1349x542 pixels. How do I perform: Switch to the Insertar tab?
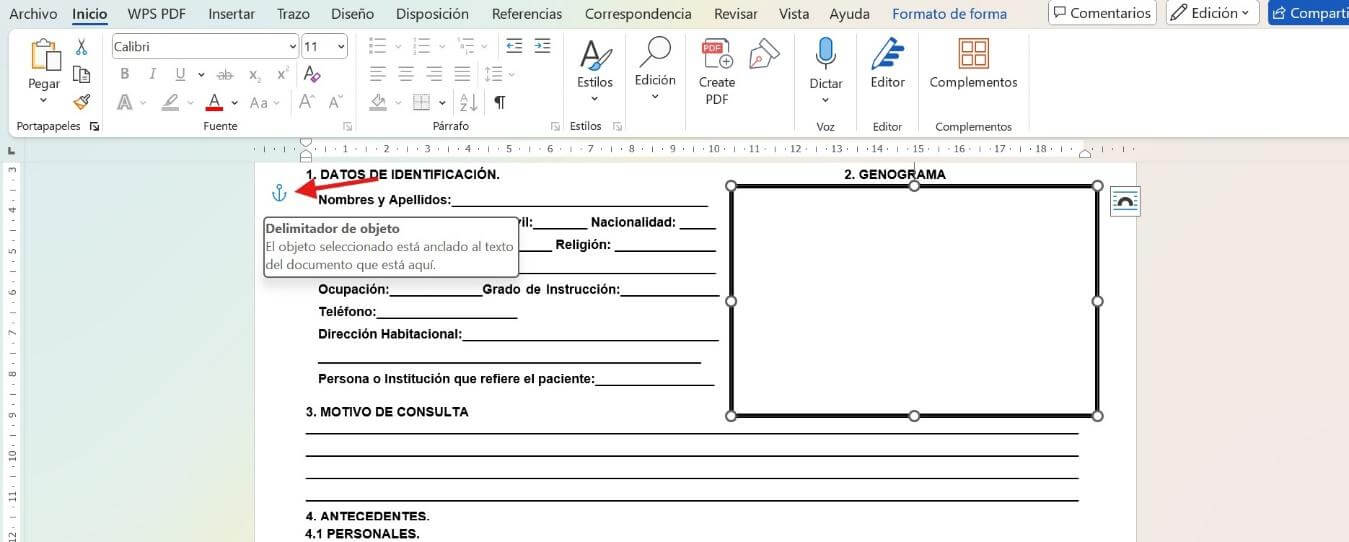(231, 14)
